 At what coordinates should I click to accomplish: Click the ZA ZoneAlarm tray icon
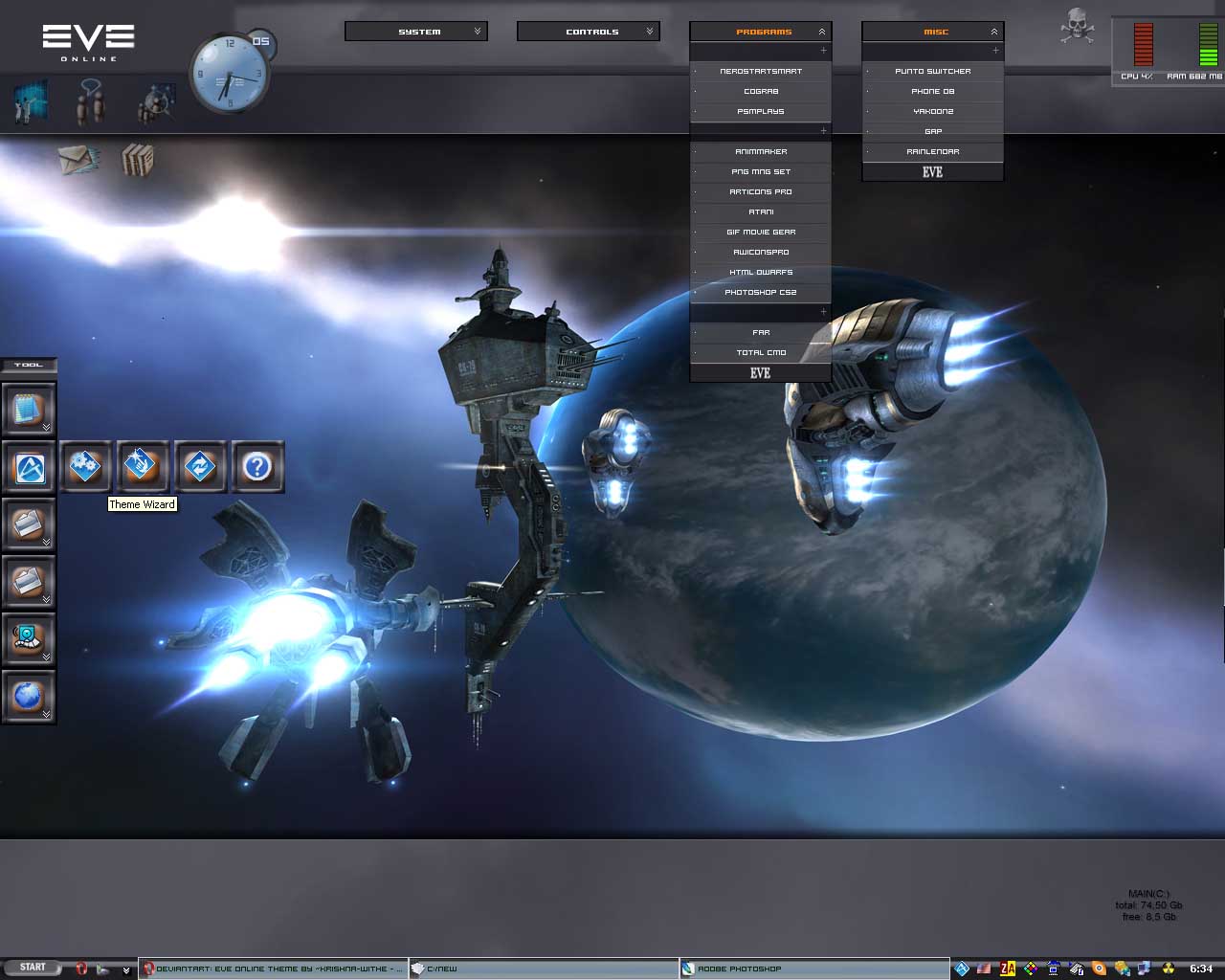1007,969
